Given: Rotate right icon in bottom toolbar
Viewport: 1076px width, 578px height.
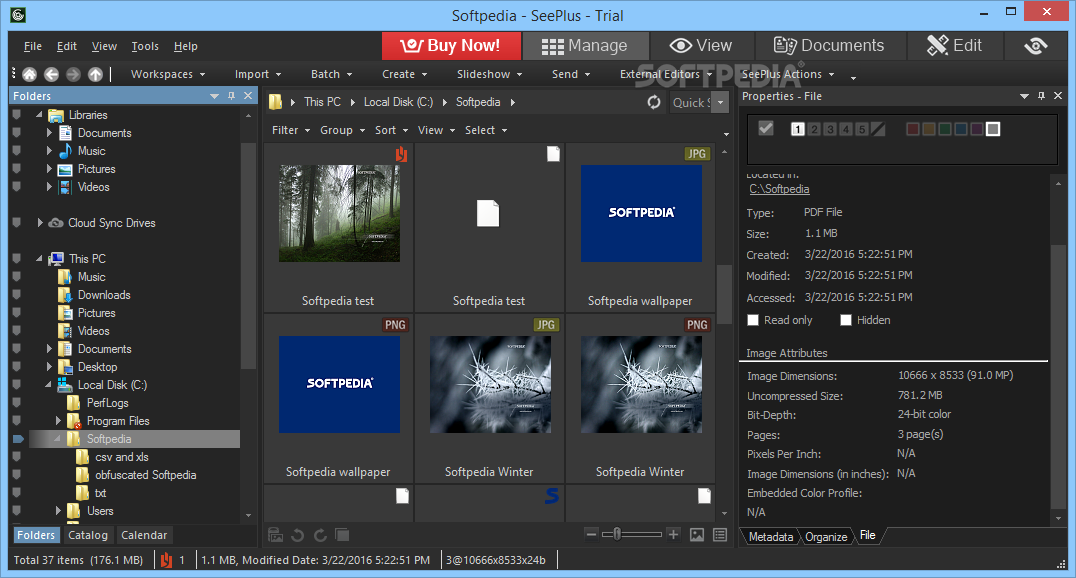Looking at the screenshot, I should click(320, 535).
